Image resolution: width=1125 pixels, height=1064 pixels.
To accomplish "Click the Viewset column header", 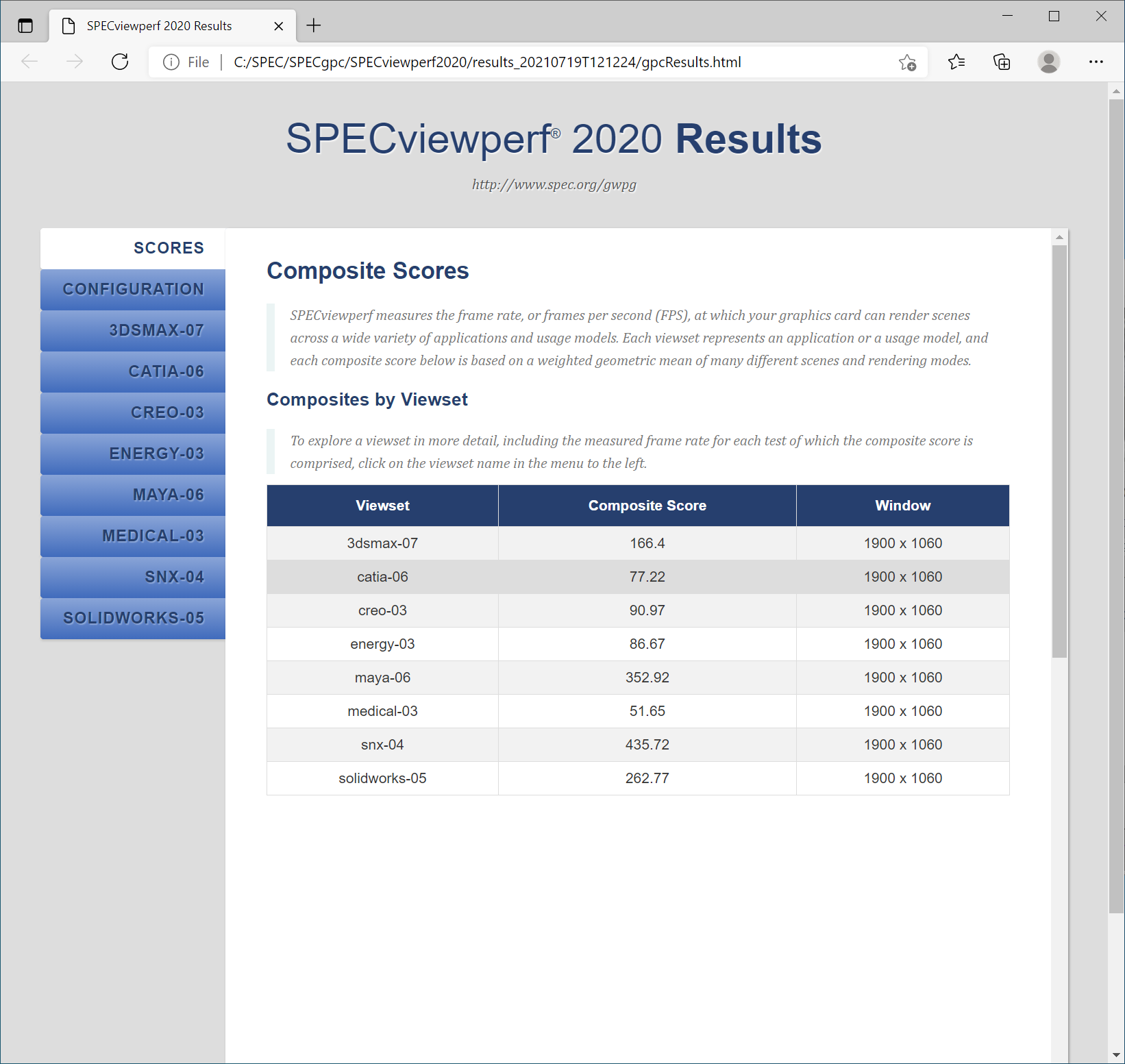I will pyautogui.click(x=382, y=506).
